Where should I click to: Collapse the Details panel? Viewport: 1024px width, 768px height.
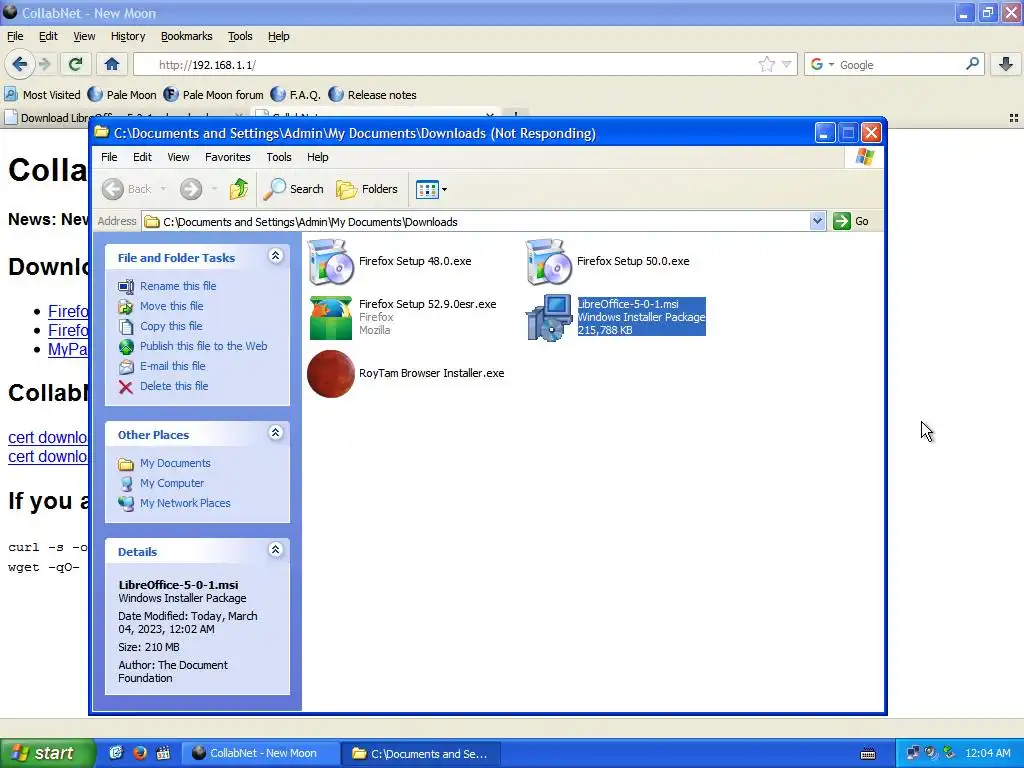pyautogui.click(x=276, y=550)
